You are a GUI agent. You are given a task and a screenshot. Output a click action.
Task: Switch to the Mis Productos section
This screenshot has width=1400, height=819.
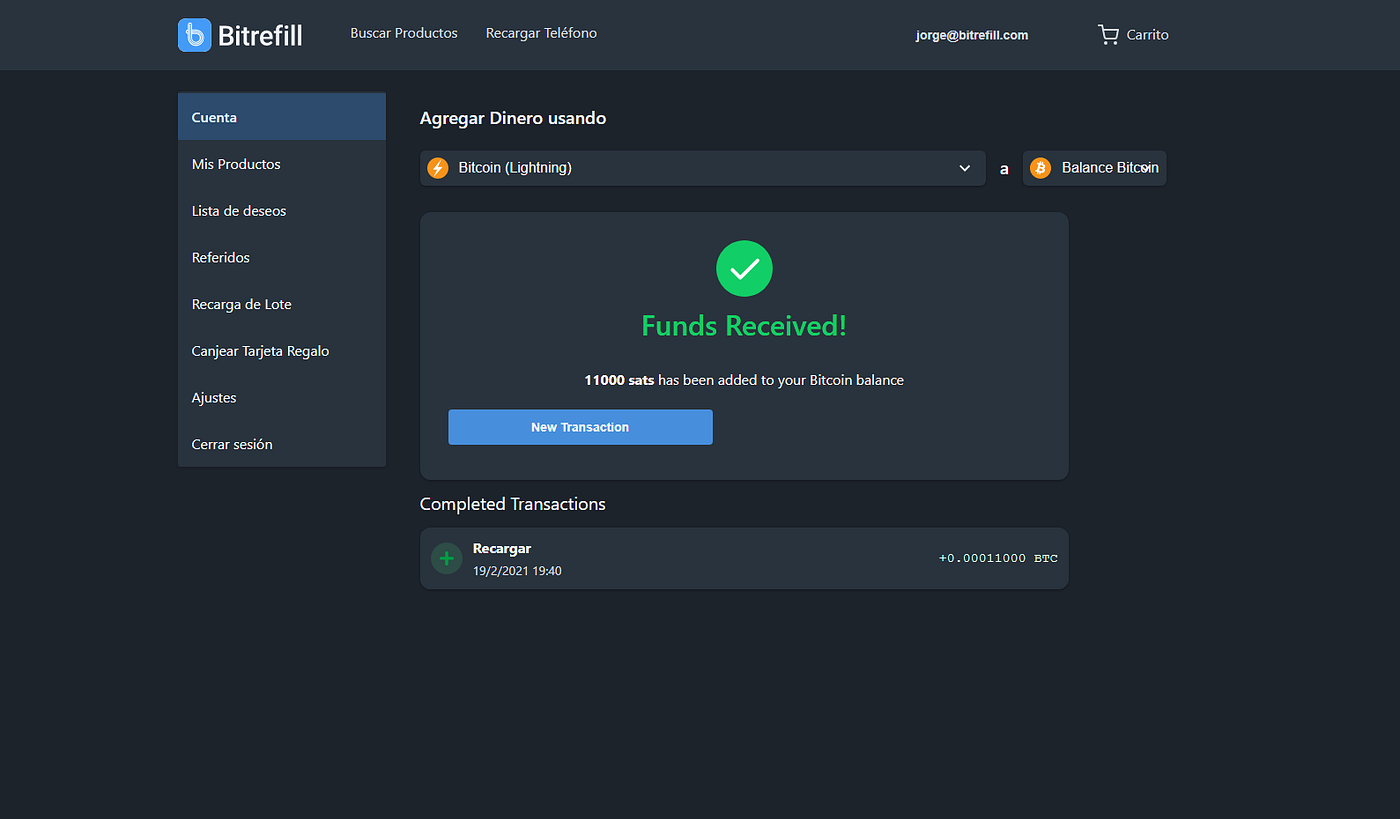(236, 163)
